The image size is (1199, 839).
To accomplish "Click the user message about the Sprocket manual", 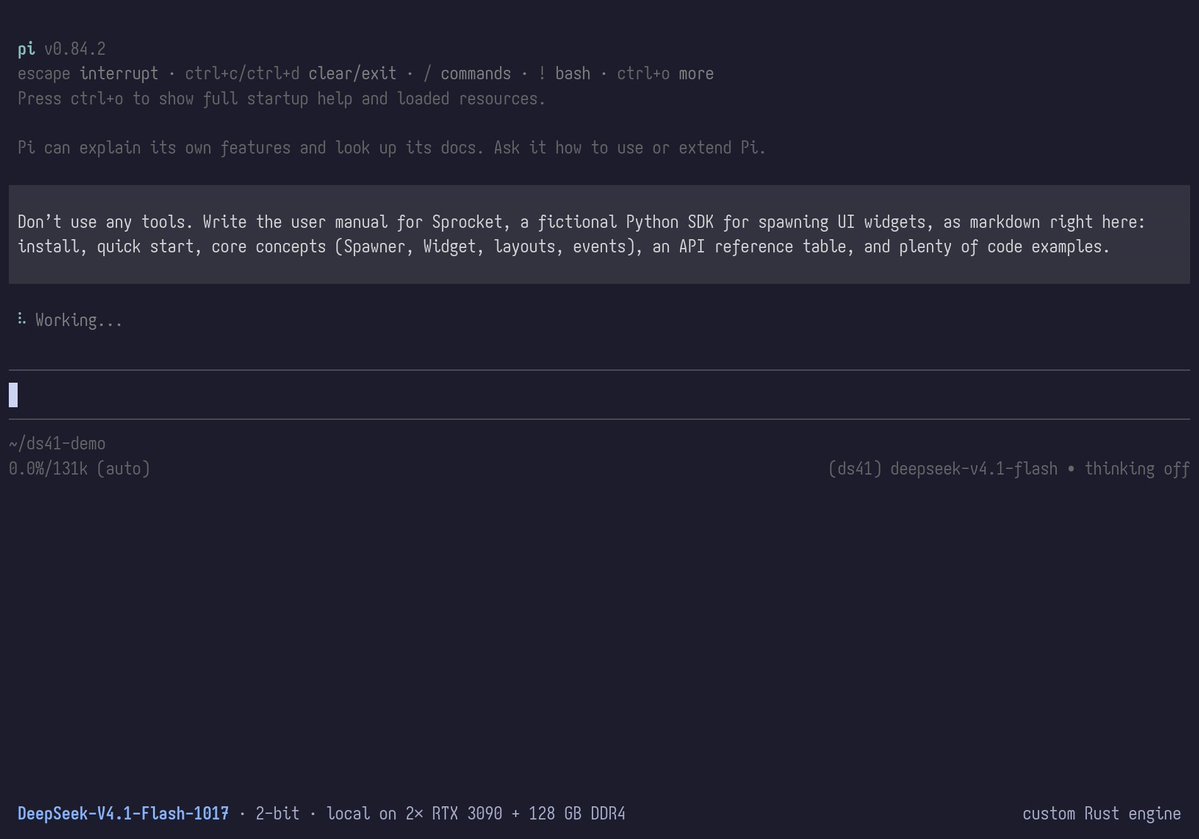I will [599, 234].
